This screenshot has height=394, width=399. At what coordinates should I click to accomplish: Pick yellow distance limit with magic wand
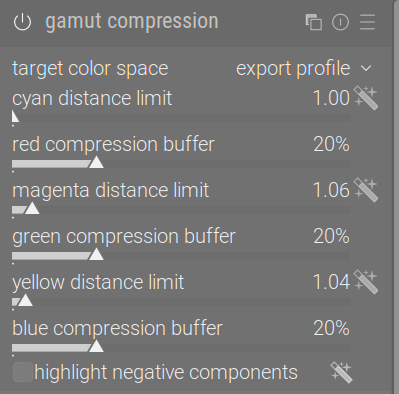pyautogui.click(x=366, y=282)
